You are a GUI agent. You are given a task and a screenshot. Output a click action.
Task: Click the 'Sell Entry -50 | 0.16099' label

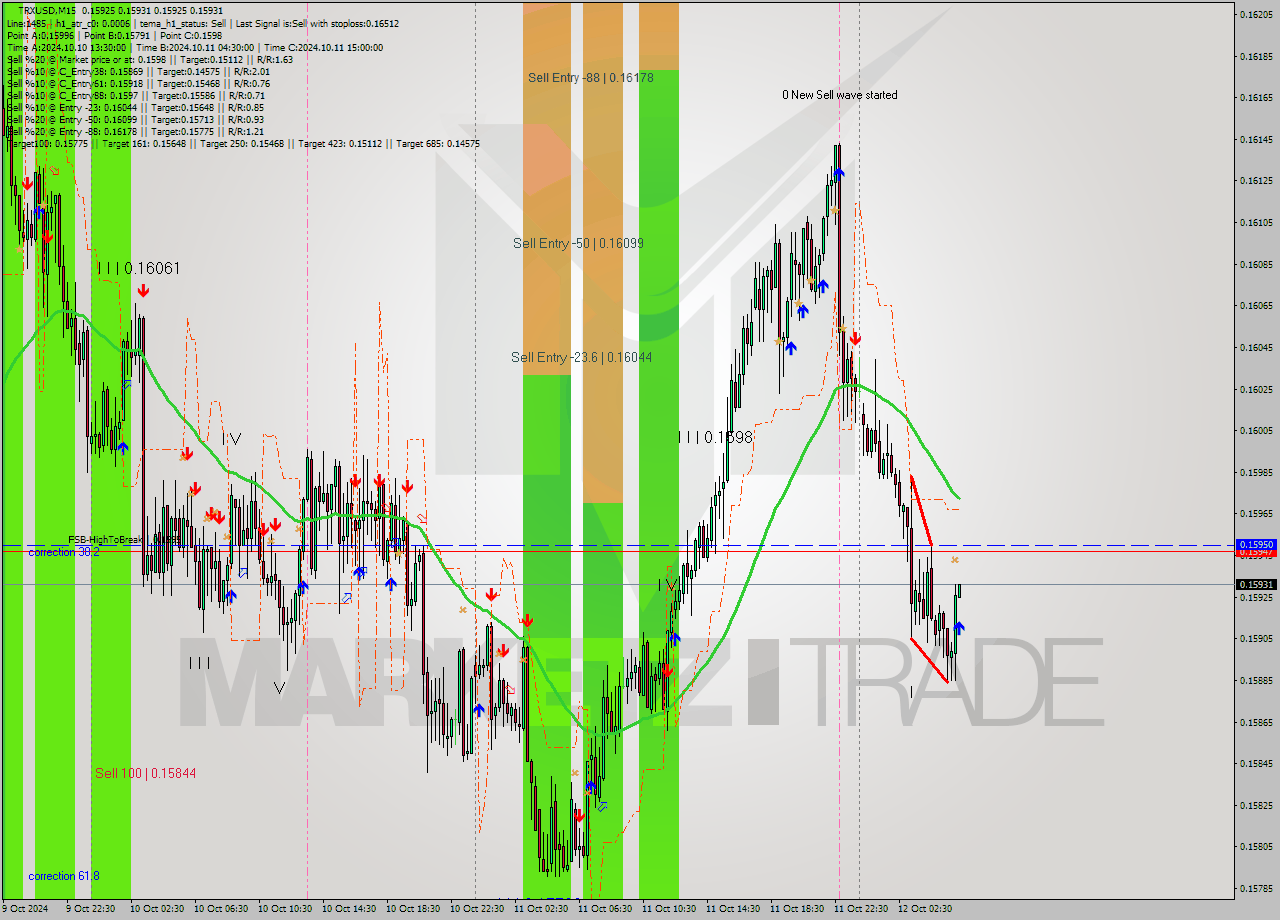578,243
